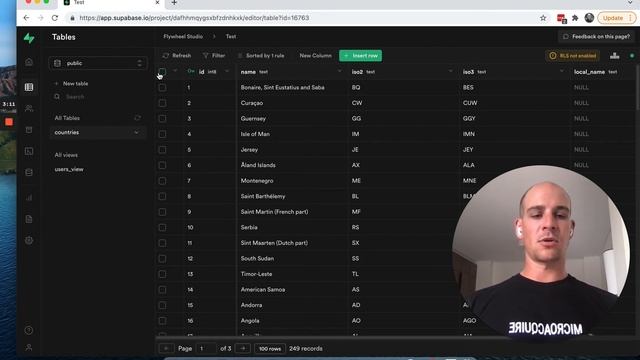The height and width of the screenshot is (360, 640).
Task: Go to the previous table page
Action: (x=166, y=349)
